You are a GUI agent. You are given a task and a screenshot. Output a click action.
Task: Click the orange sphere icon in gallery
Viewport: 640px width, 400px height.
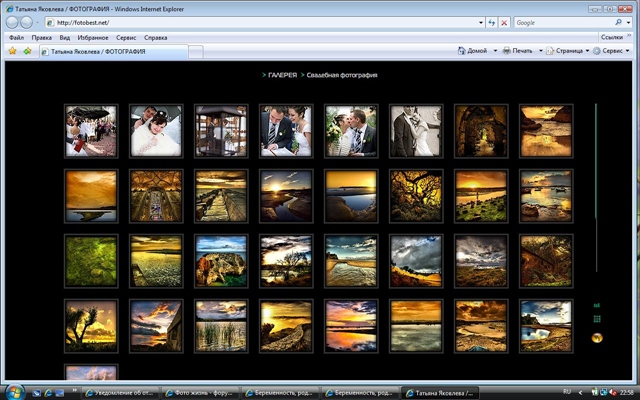pos(597,338)
